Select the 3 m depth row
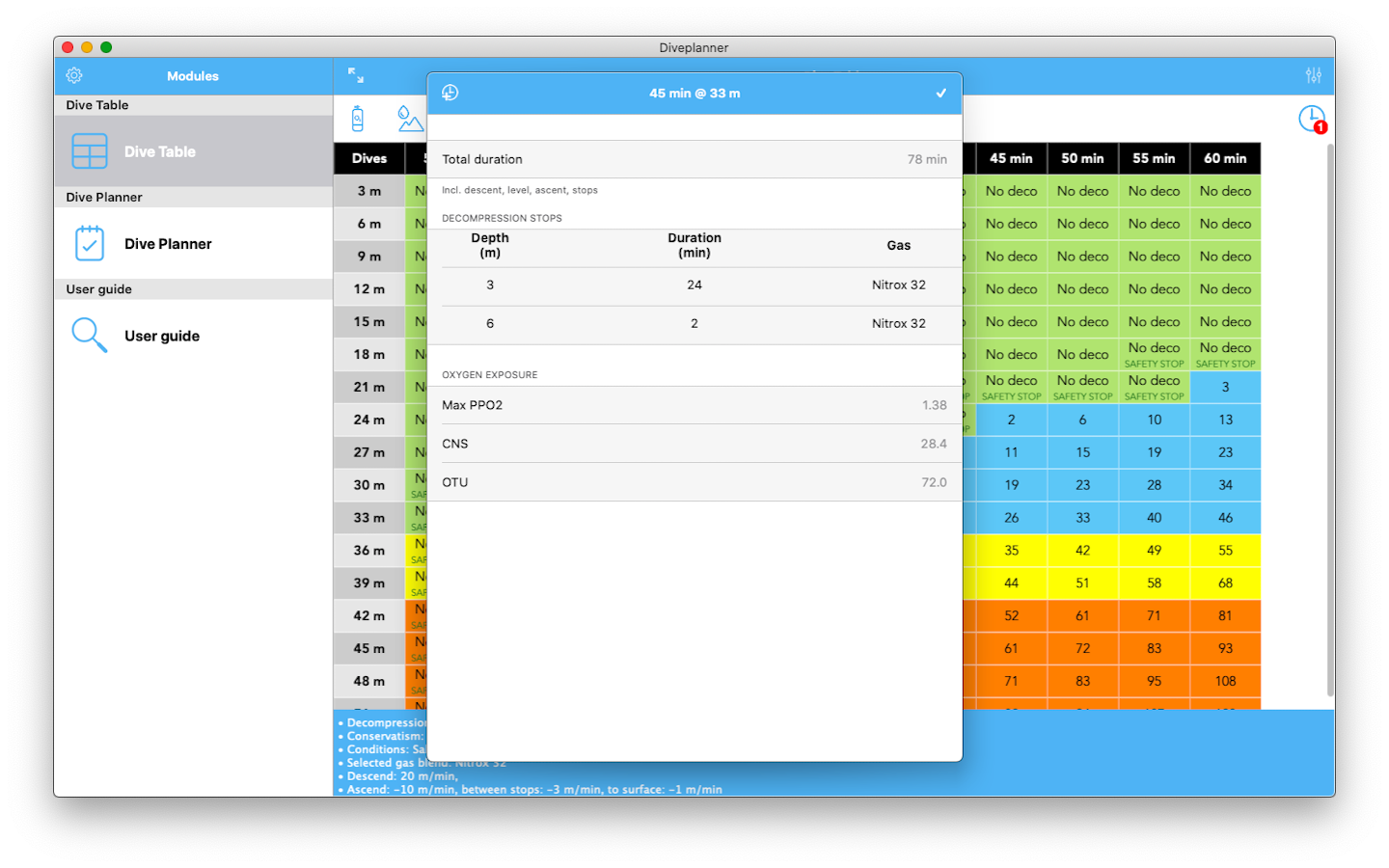Screen dimensions: 1389x868 pyautogui.click(x=369, y=191)
